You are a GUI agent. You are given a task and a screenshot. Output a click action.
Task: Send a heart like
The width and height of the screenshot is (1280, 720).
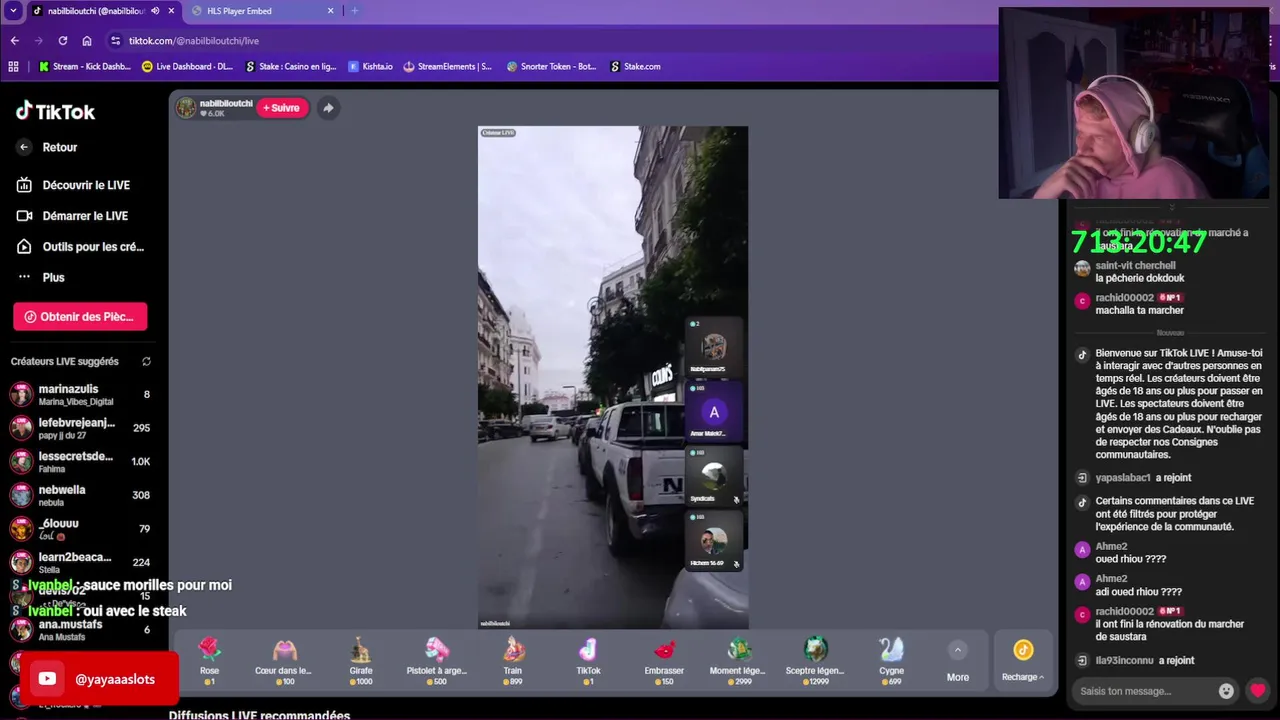pyautogui.click(x=1258, y=691)
